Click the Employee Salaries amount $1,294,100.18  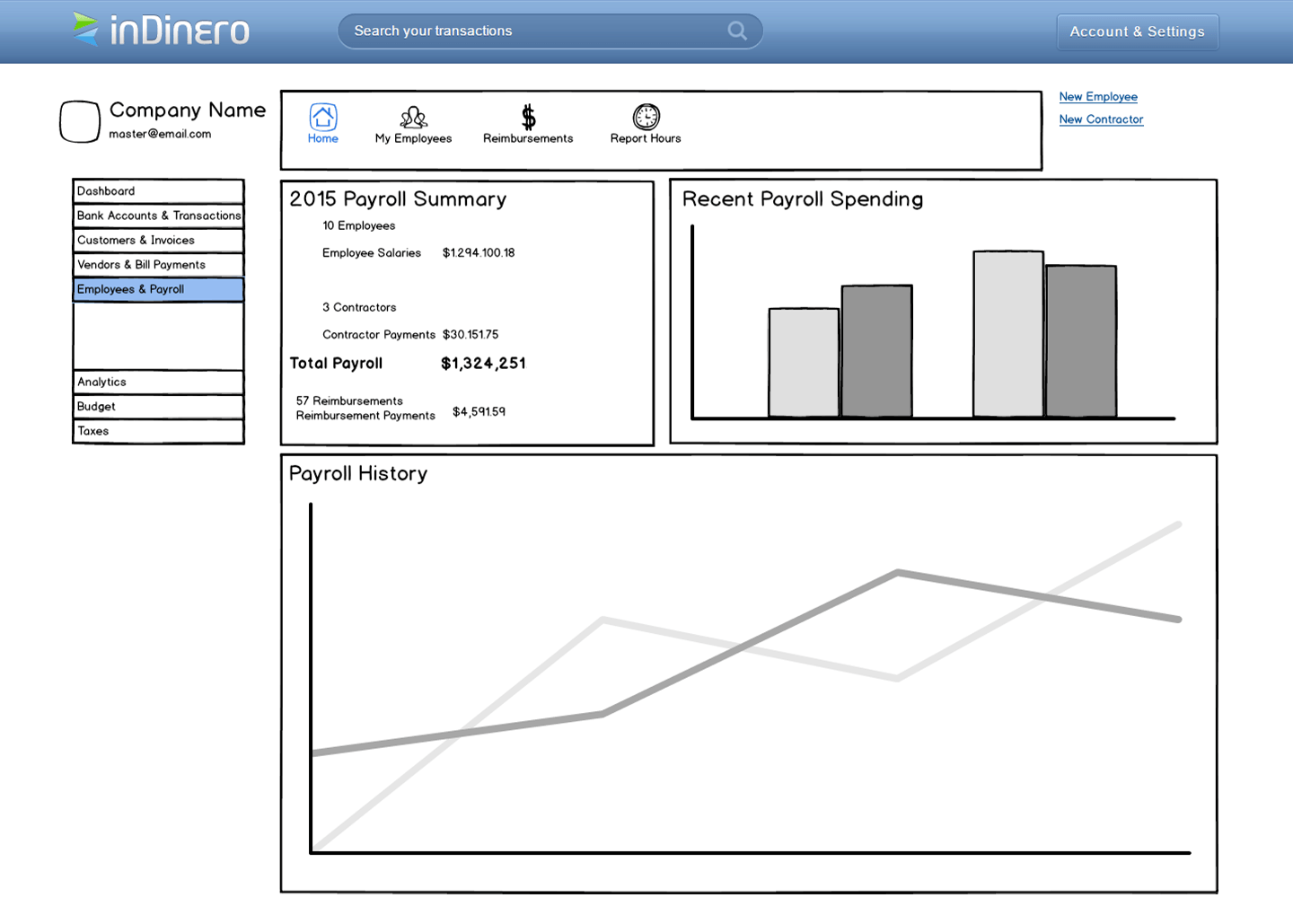coord(479,252)
